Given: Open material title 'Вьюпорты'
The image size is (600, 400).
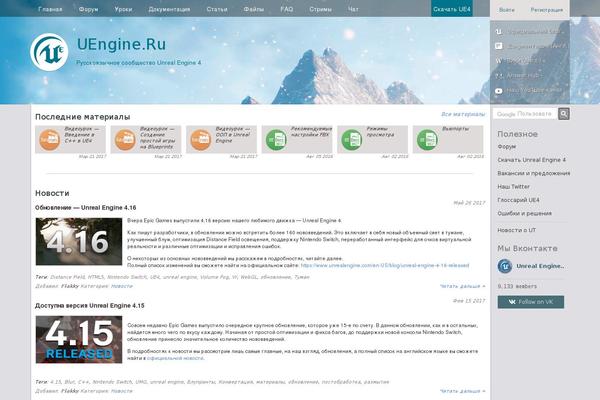Looking at the screenshot, I should [455, 129].
